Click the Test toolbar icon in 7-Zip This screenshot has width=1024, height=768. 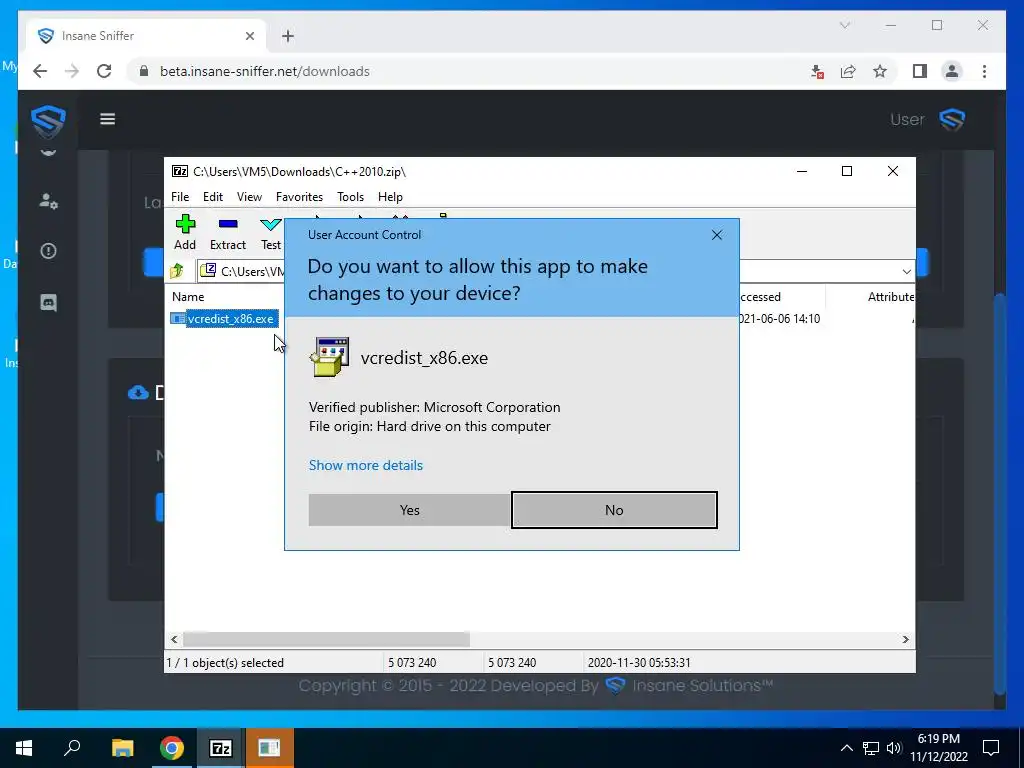point(270,232)
